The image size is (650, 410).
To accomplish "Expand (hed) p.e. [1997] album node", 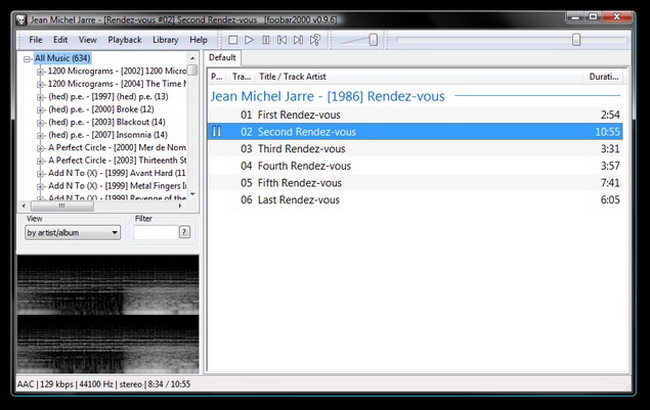I will pos(40,97).
